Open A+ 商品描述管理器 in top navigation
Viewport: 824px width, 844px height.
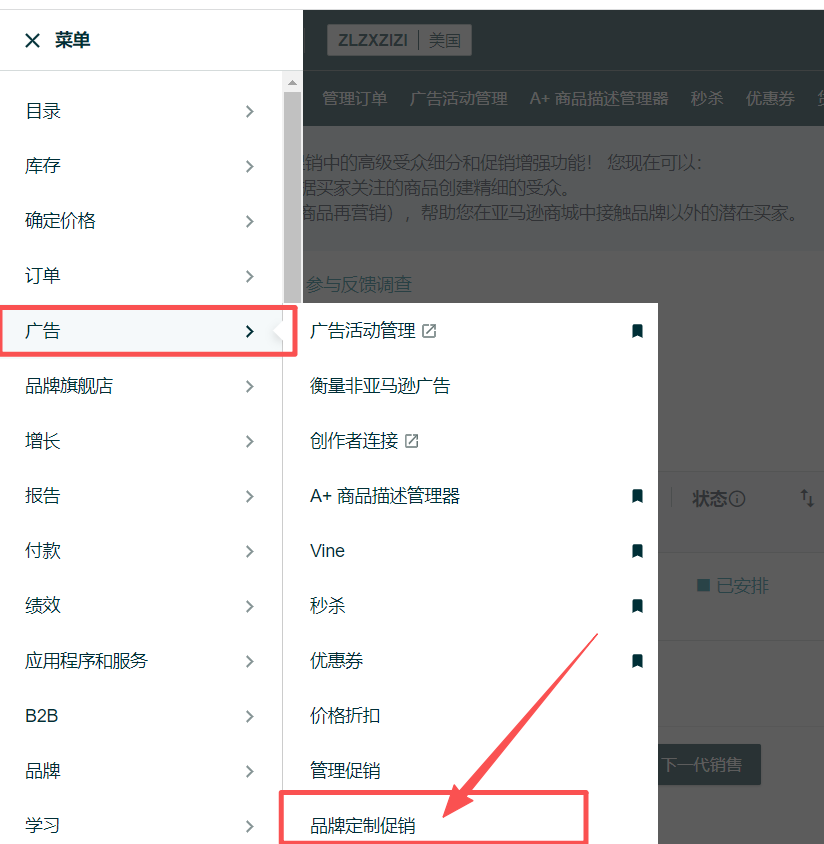point(599,99)
